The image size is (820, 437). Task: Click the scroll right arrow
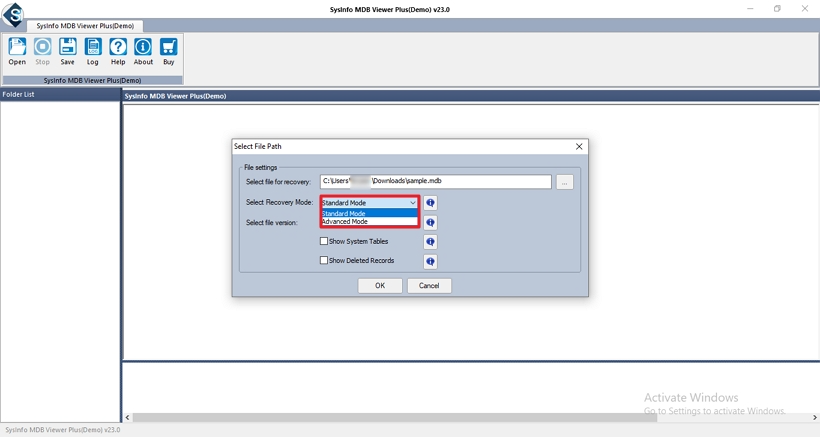point(815,417)
